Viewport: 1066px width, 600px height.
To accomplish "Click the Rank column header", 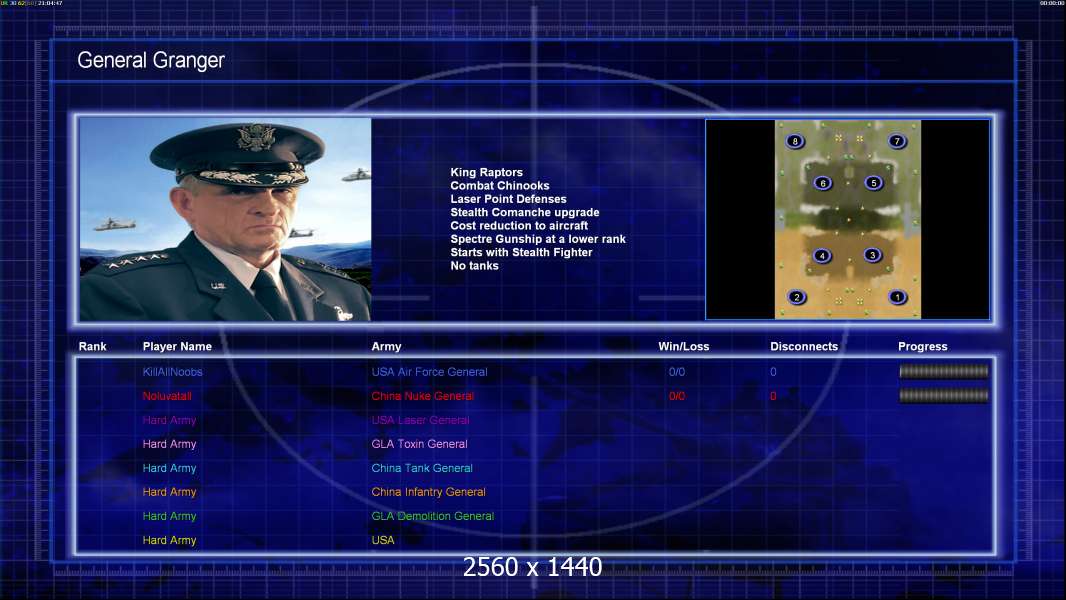I will coord(92,347).
